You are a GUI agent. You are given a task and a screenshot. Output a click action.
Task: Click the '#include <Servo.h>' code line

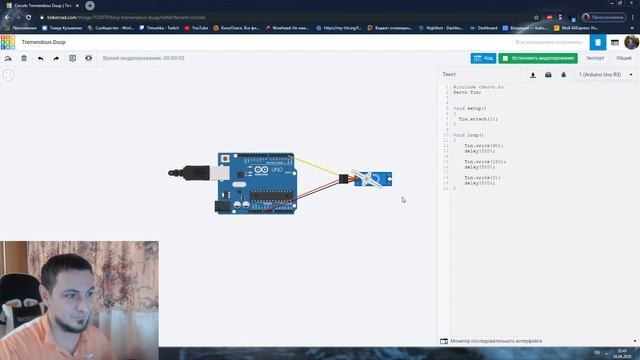[x=478, y=87]
